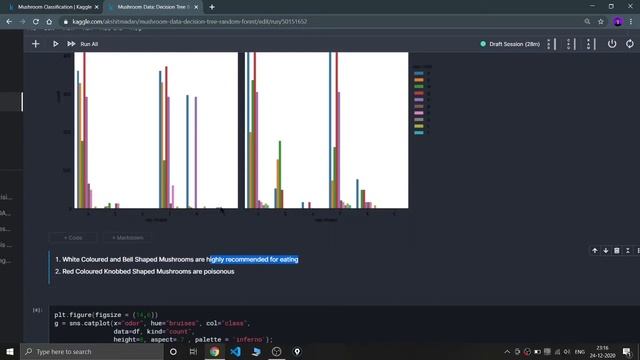Click the blue legend color swatch
Screen dimensions: 640x360
click(419, 73)
